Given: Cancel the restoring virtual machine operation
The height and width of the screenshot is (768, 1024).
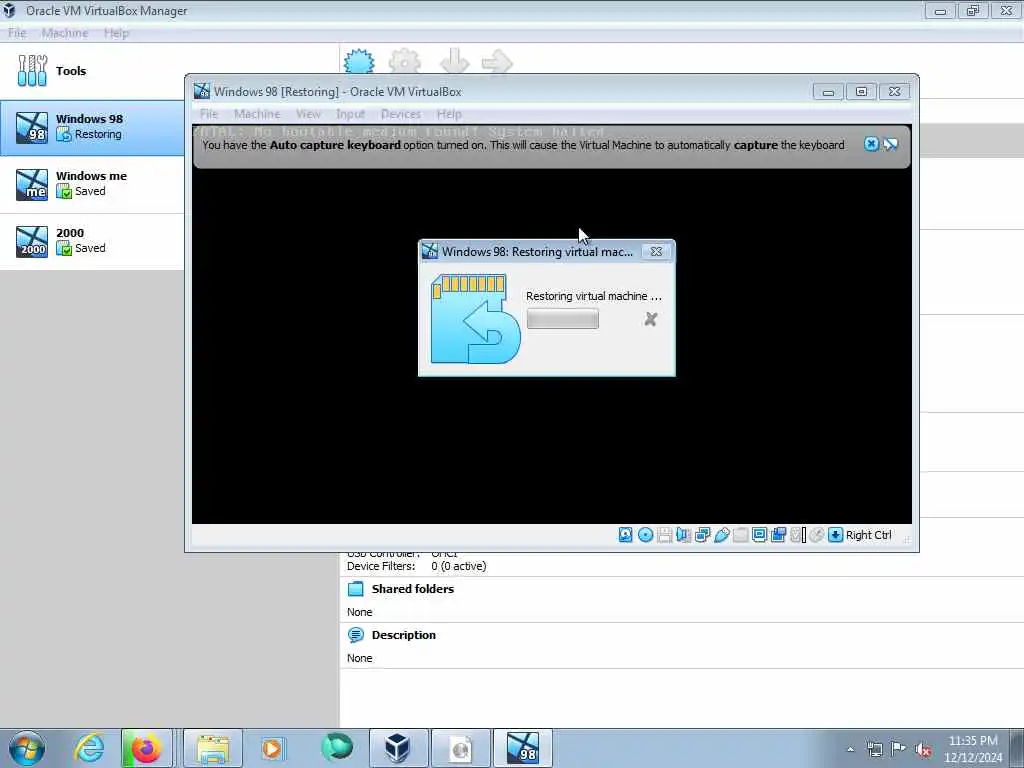Looking at the screenshot, I should 650,319.
